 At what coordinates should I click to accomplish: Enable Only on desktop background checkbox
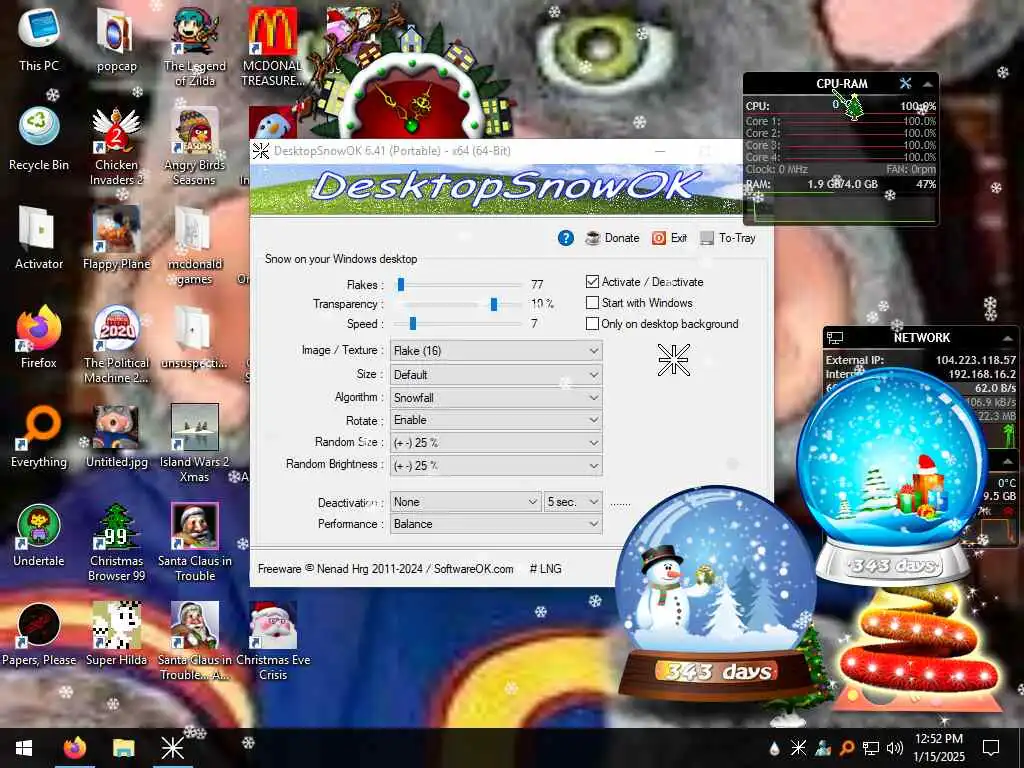592,323
